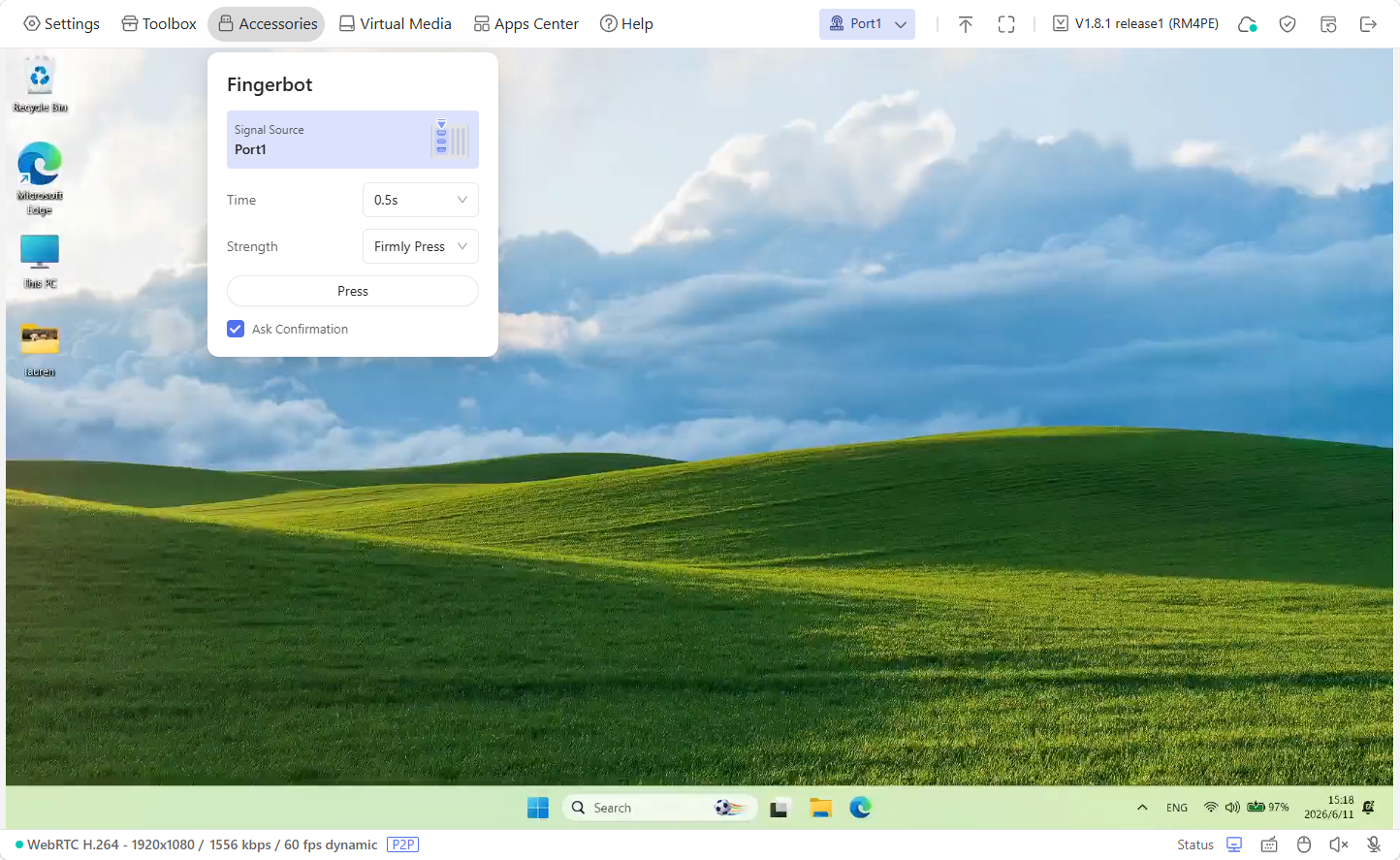Screen dimensions: 1400x860
Task: Click the P2P connection badge
Action: point(402,844)
